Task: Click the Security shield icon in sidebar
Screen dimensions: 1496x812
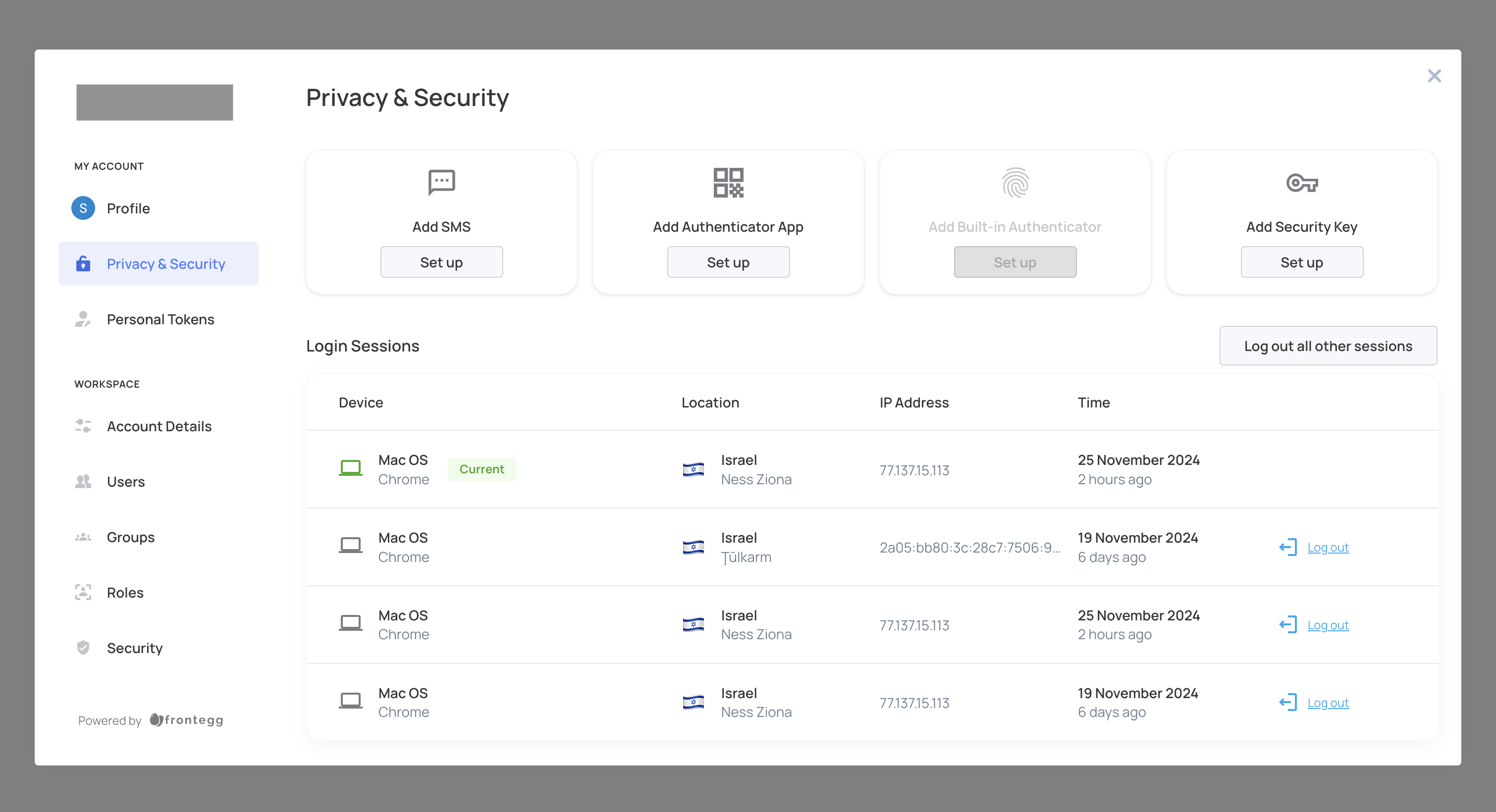Action: (x=83, y=648)
